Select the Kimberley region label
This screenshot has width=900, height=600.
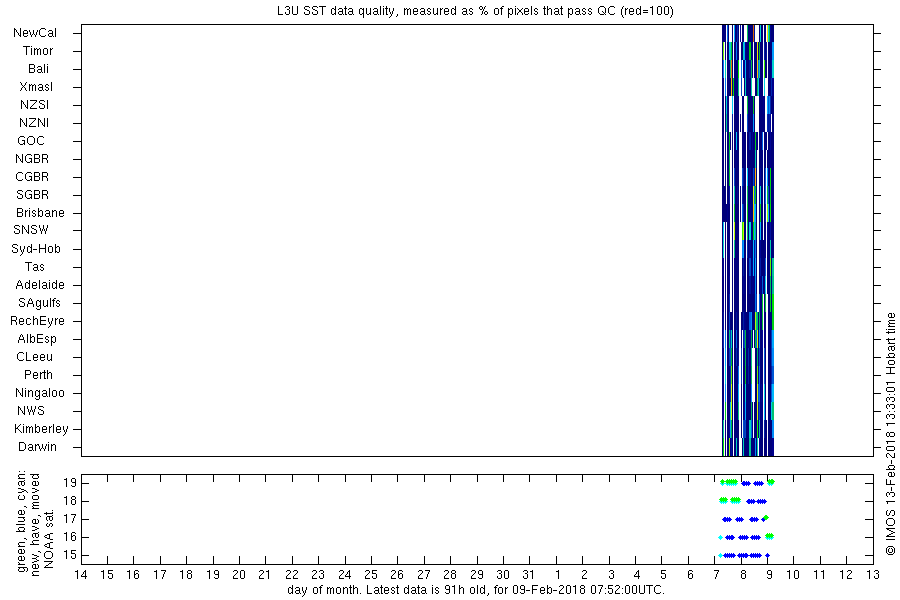tap(41, 429)
